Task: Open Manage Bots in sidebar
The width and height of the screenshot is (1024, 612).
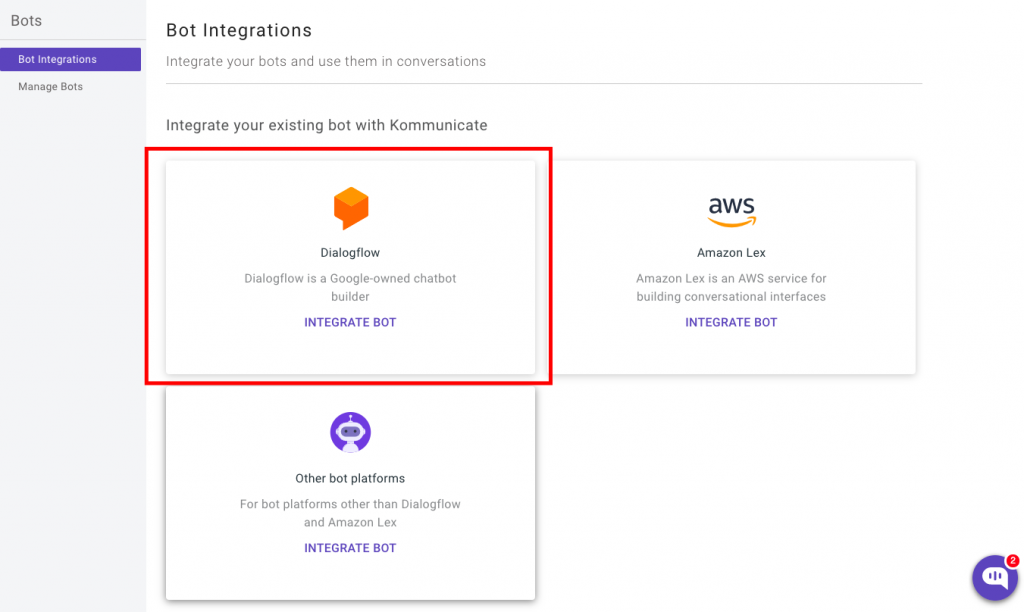Action: [50, 86]
